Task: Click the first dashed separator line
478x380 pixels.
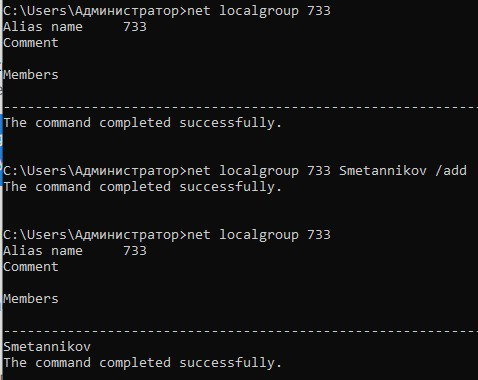Action: 241,107
